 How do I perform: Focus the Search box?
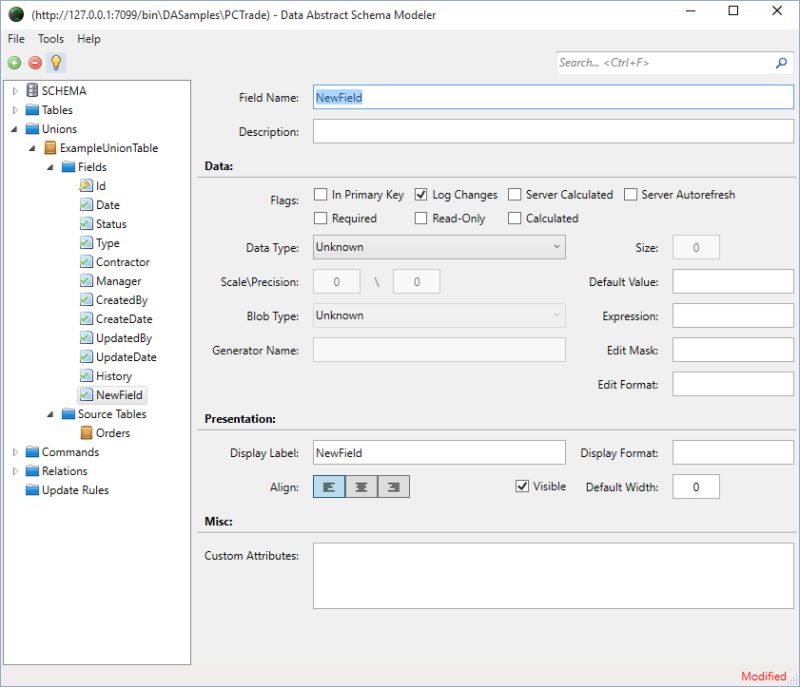tap(666, 63)
